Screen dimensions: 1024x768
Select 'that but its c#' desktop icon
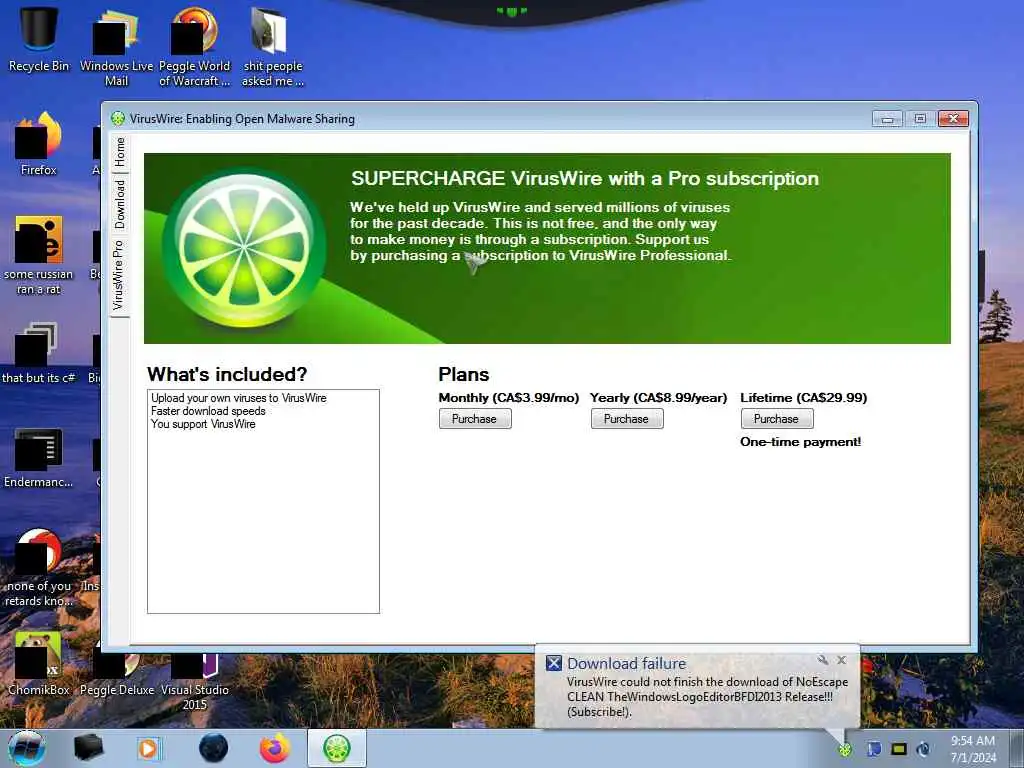pyautogui.click(x=39, y=353)
